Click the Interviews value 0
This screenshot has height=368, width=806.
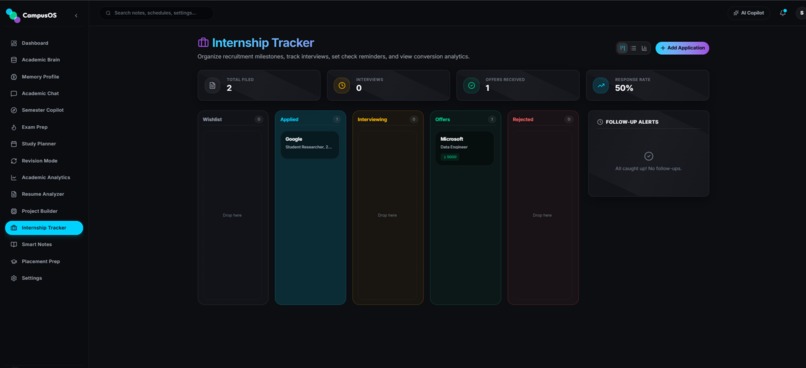point(359,88)
